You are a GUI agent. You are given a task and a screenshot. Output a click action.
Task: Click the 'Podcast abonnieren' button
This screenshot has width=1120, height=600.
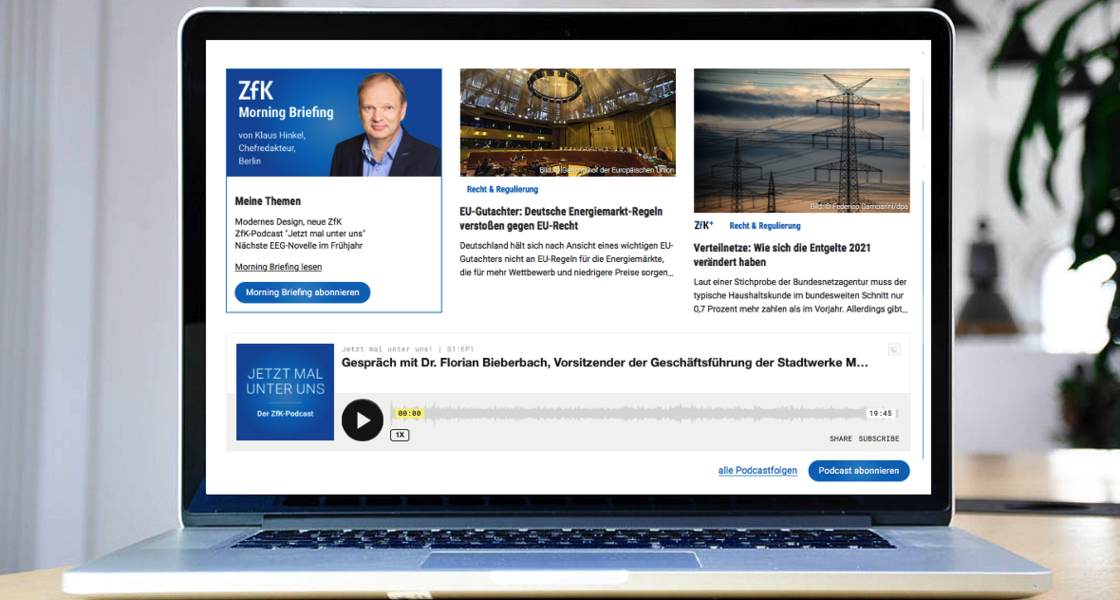click(x=859, y=471)
